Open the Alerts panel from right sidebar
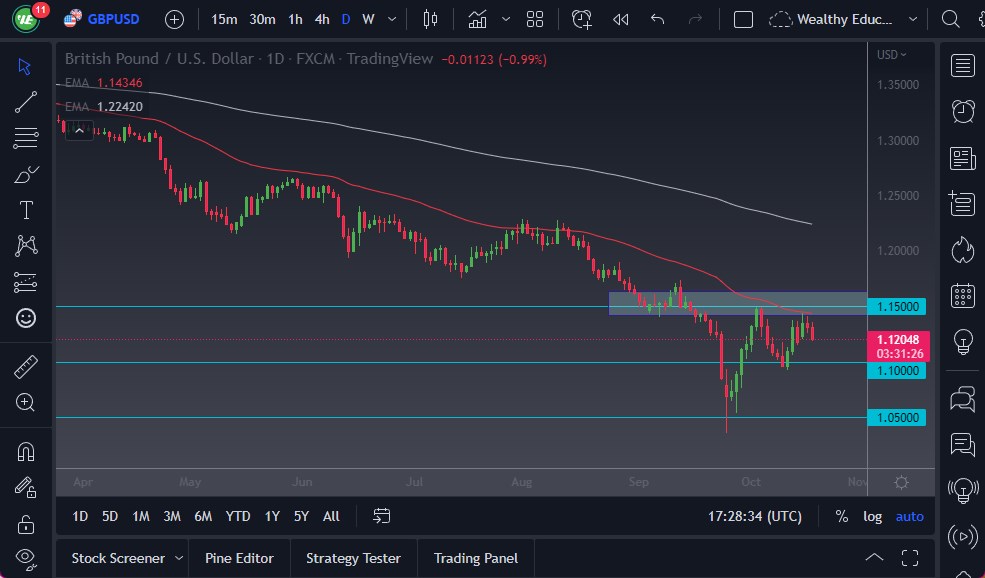 (x=961, y=111)
